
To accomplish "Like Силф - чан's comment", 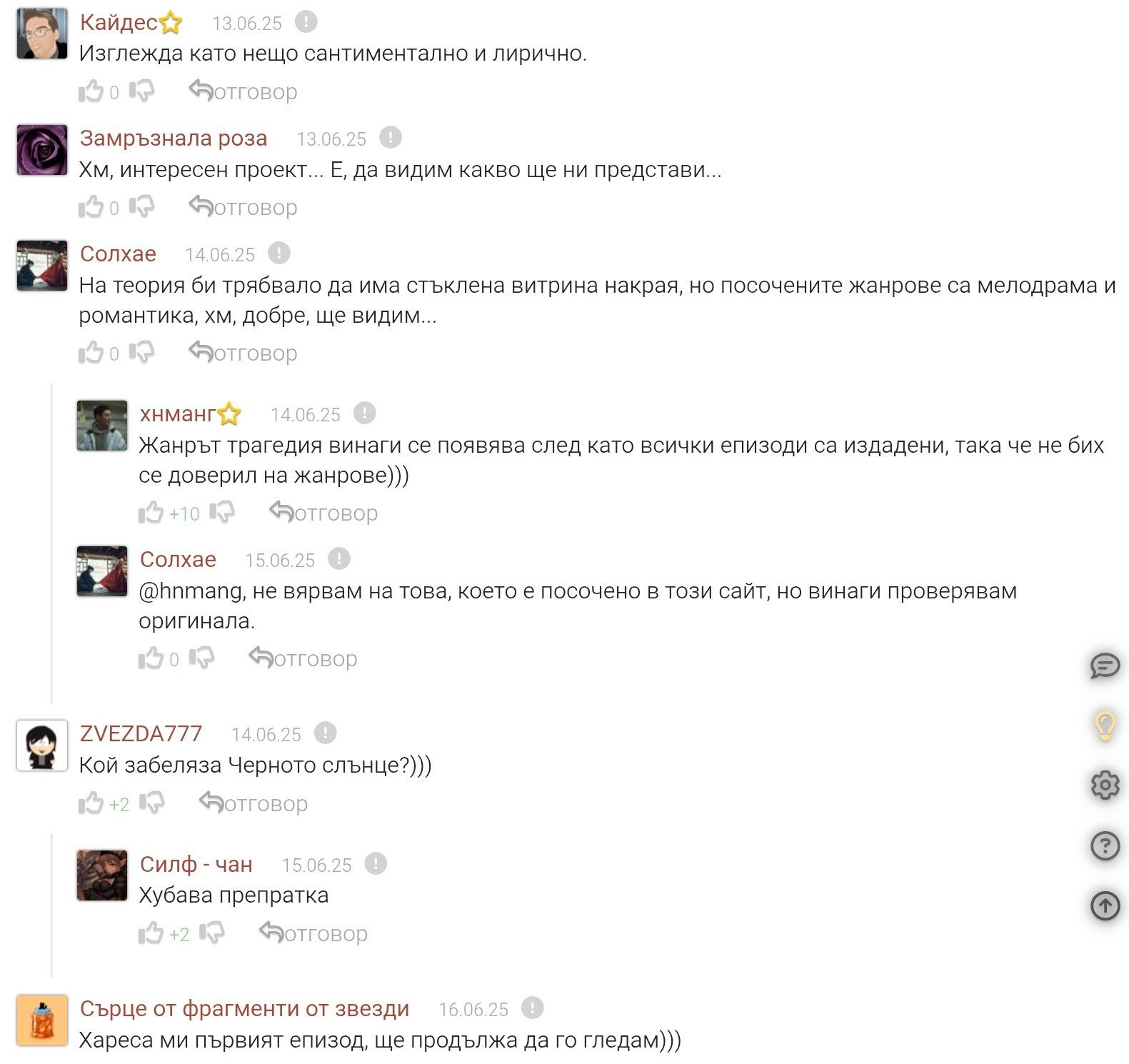I will click(151, 933).
